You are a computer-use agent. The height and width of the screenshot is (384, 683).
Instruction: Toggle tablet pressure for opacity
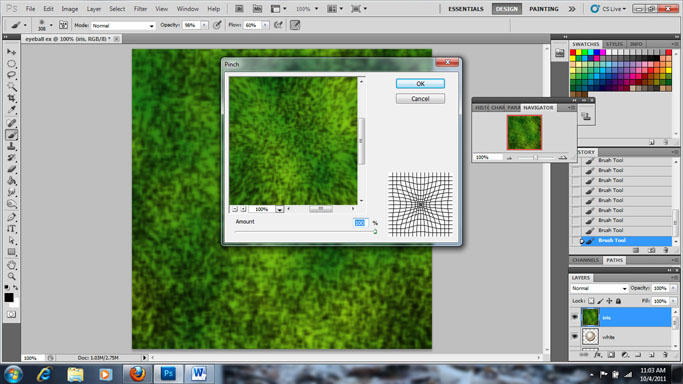point(217,25)
